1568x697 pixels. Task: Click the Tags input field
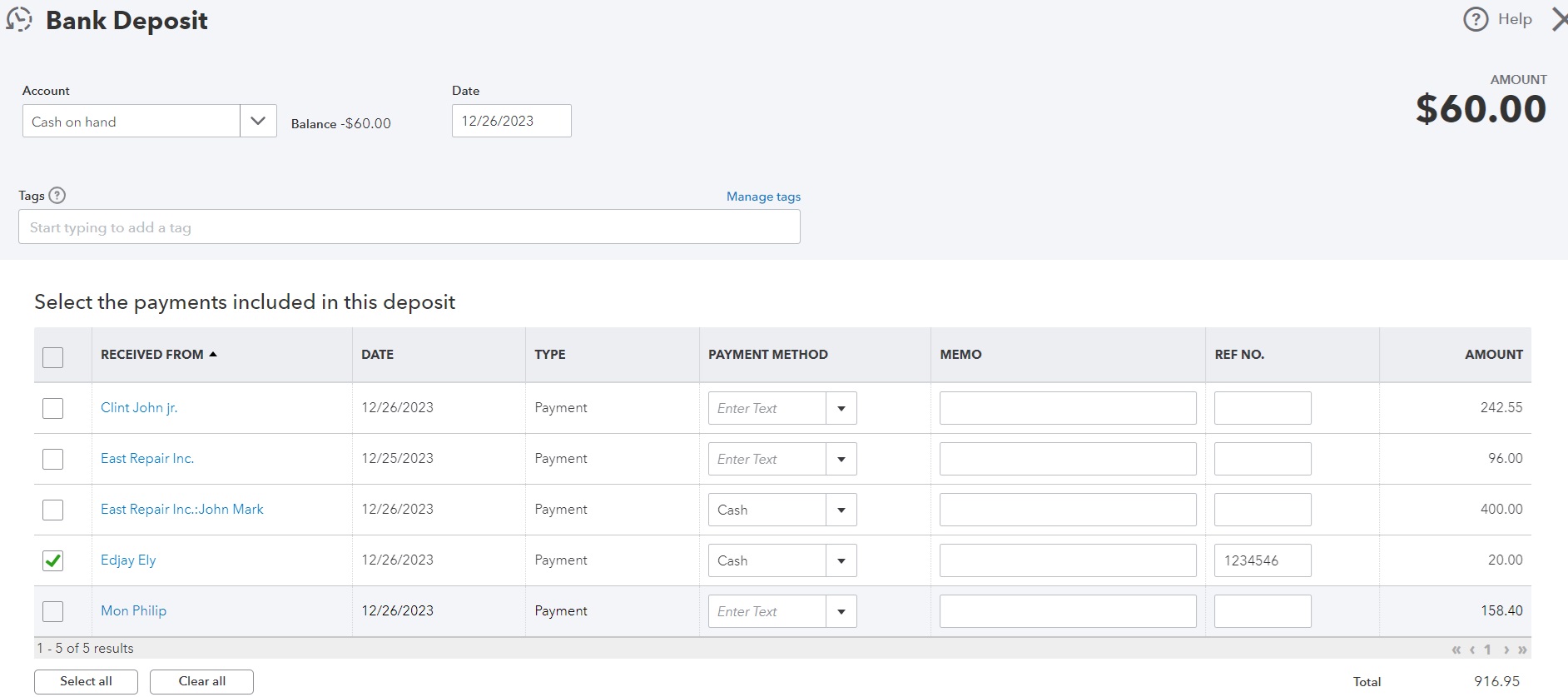pos(409,227)
